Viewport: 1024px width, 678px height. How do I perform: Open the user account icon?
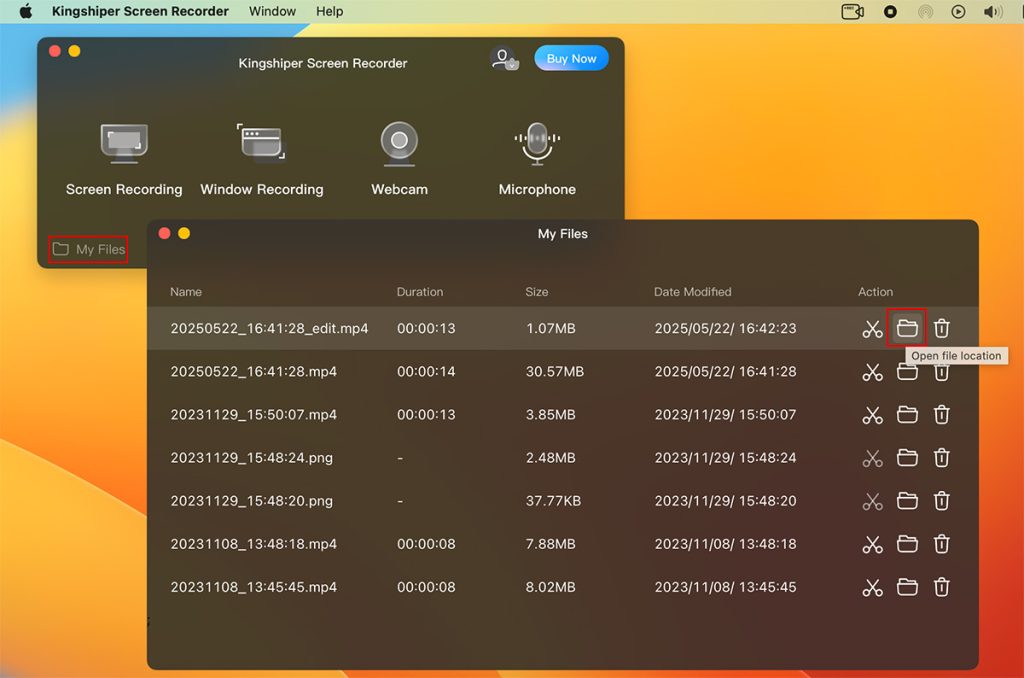504,59
